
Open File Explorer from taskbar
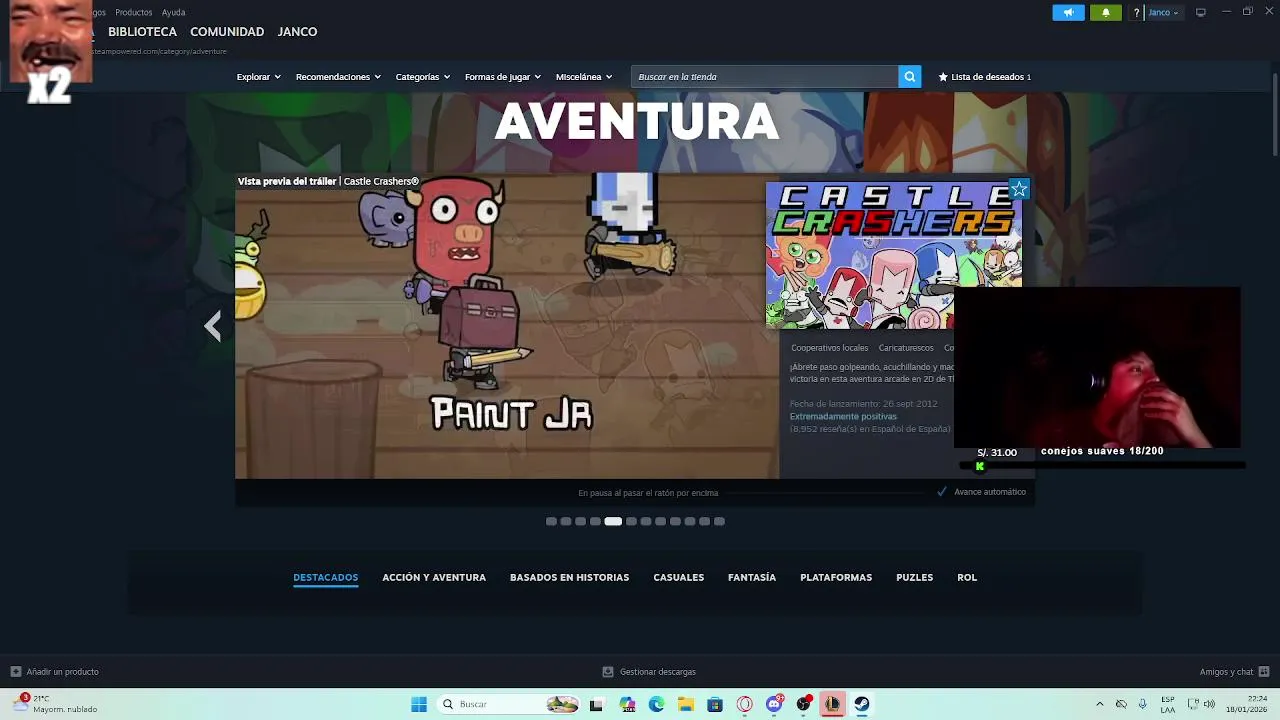click(685, 704)
